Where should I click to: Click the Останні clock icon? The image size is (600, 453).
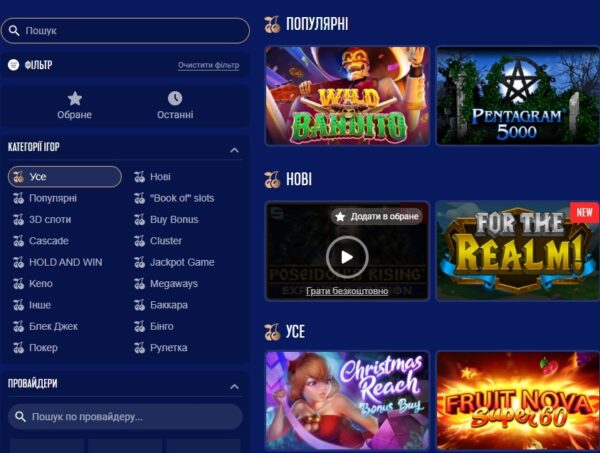point(175,98)
